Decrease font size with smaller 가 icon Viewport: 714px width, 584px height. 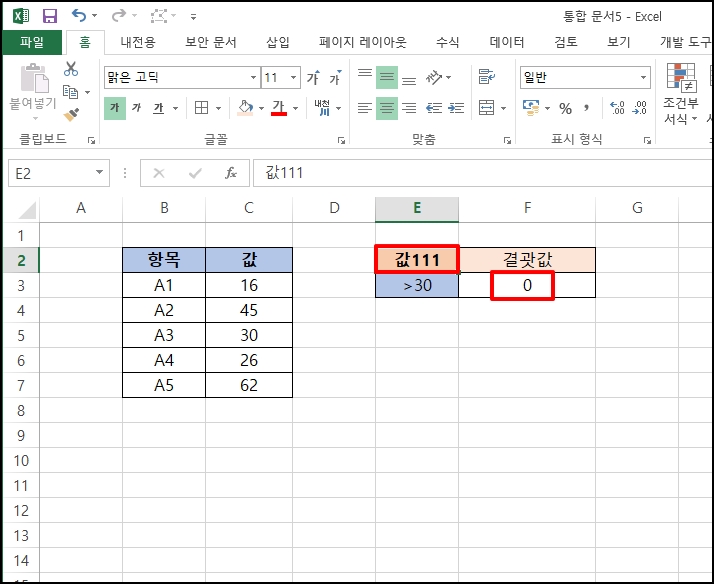pos(335,77)
